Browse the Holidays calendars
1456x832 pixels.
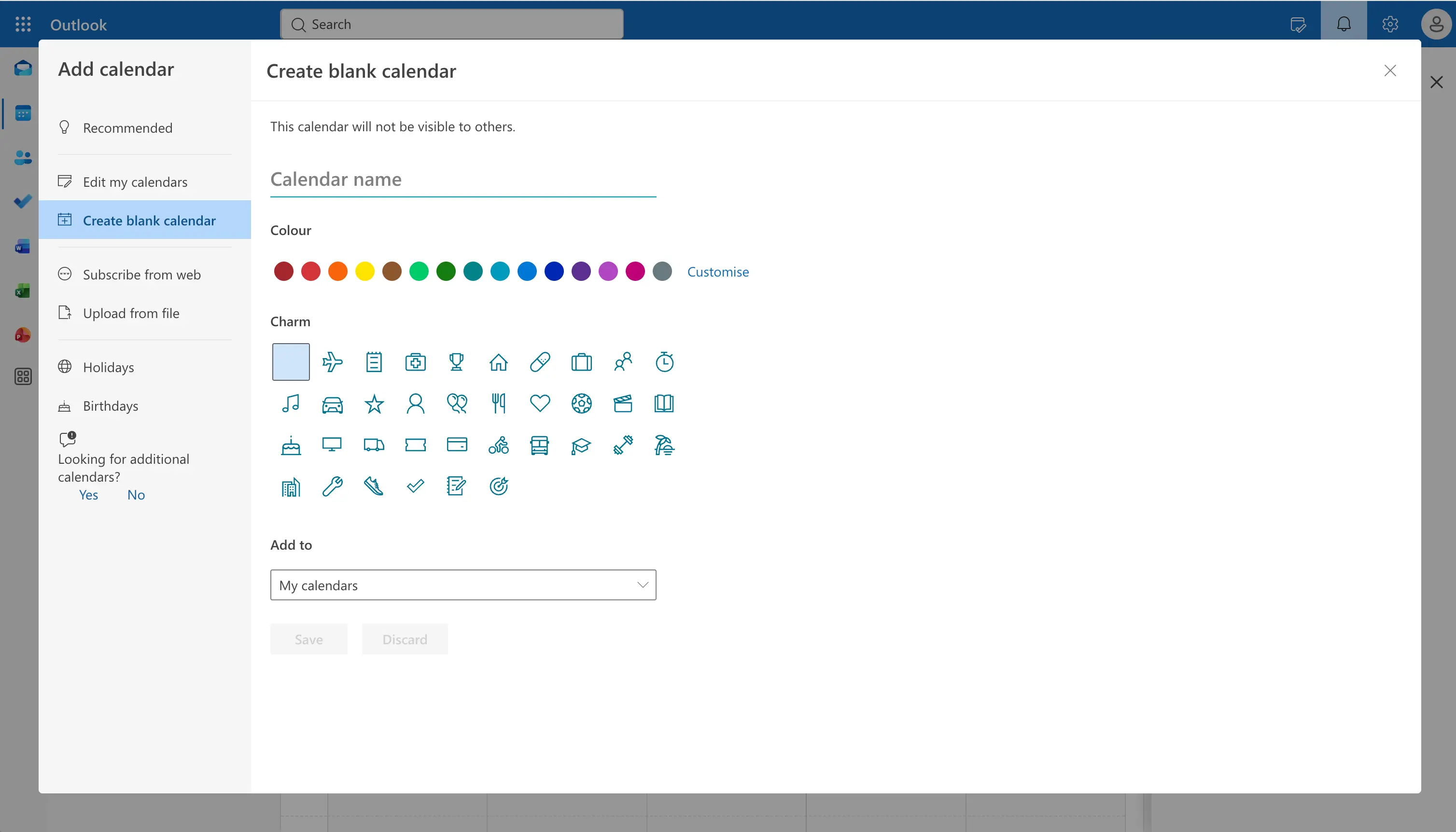click(144, 367)
